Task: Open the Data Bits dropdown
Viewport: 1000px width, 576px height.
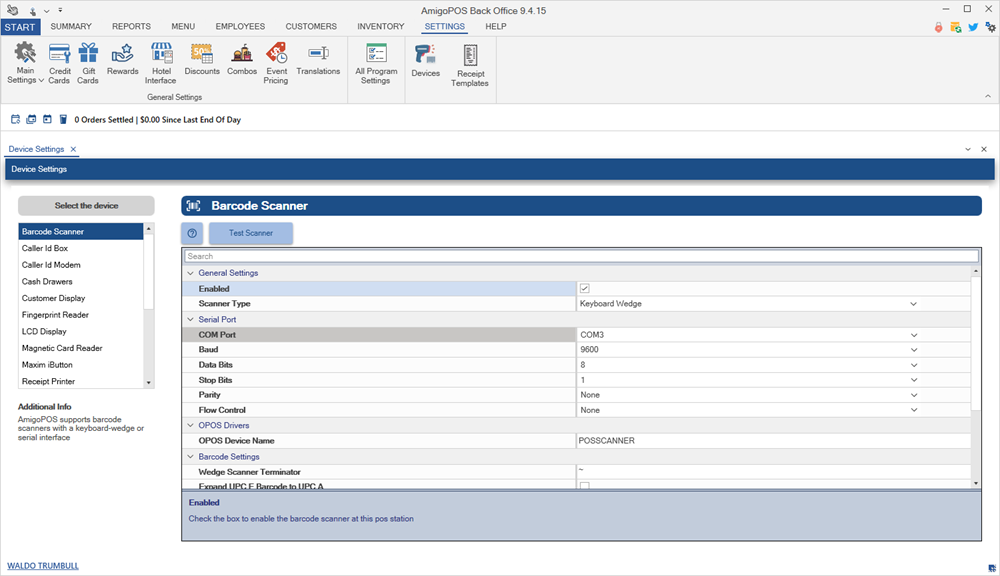Action: pos(913,365)
